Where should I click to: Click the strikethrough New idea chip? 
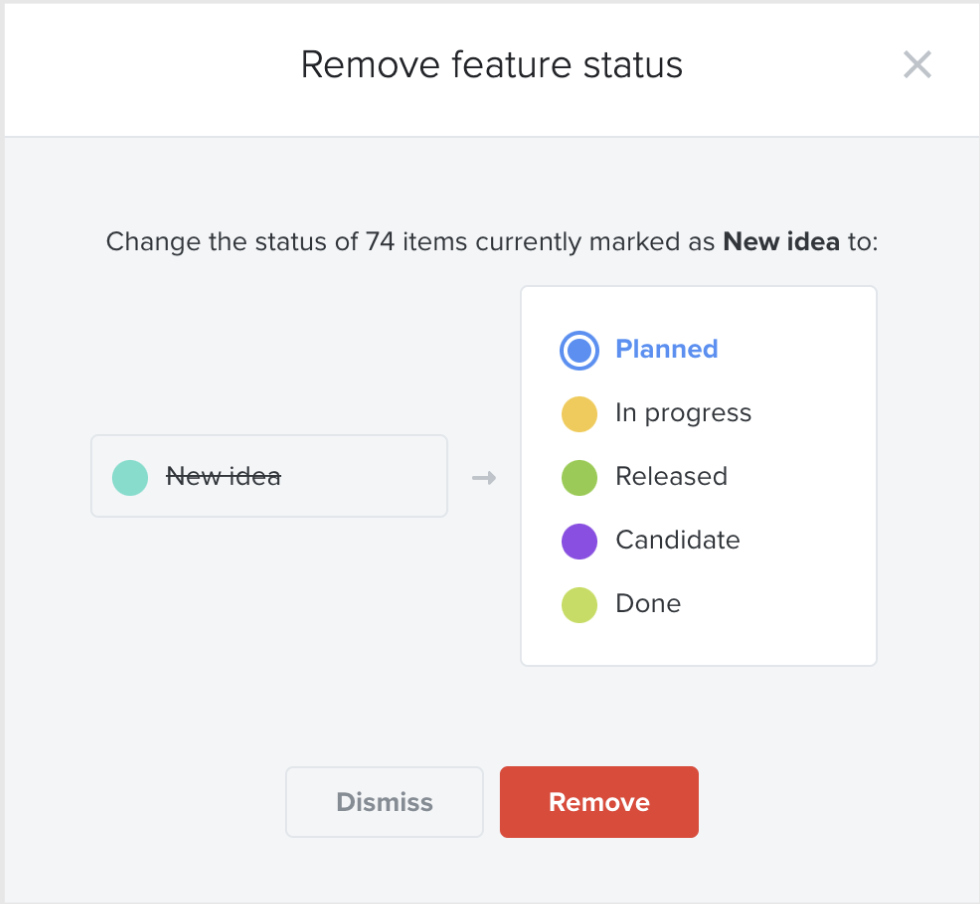(x=269, y=476)
